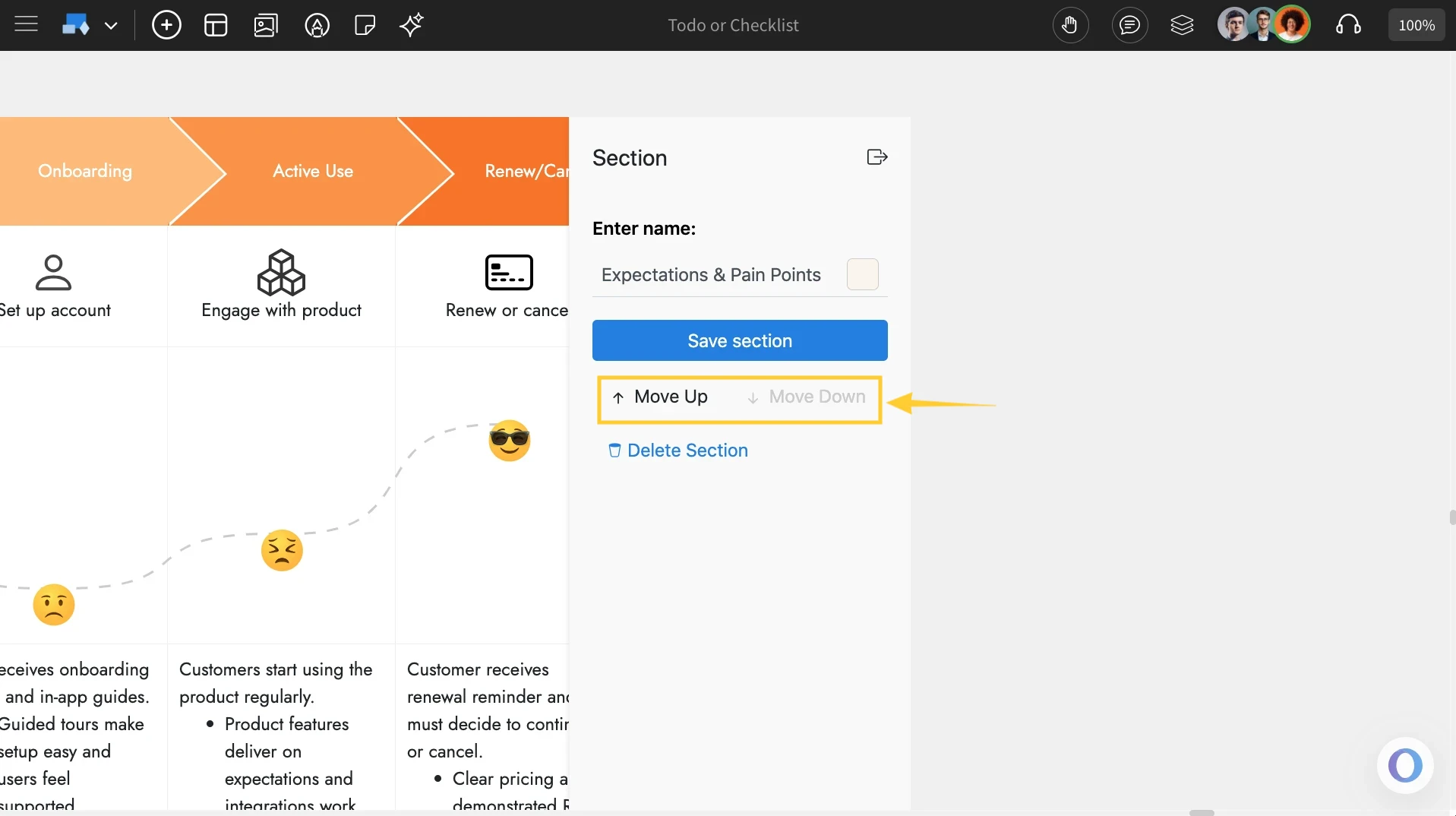Open the templates icon in the toolbar
This screenshot has height=816, width=1456.
(216, 24)
